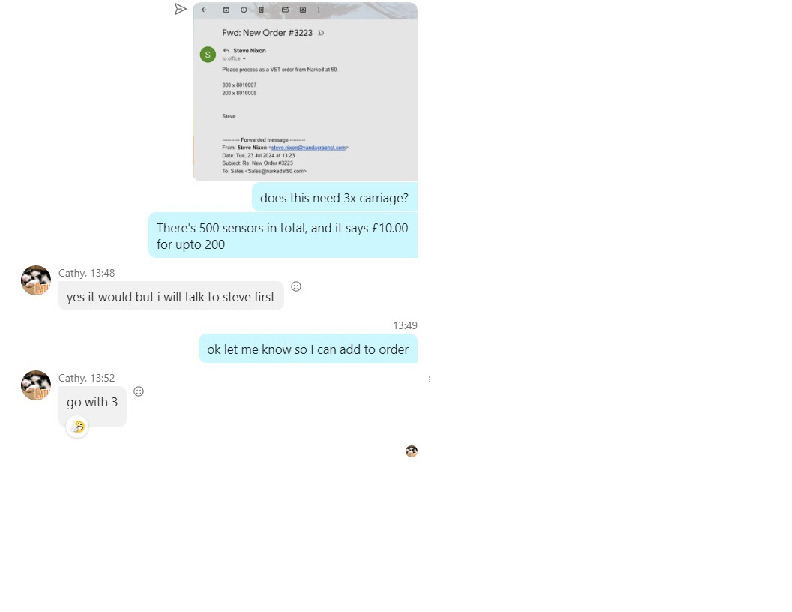Click the vertical dots in the email screenshot toolbar

coord(318,10)
